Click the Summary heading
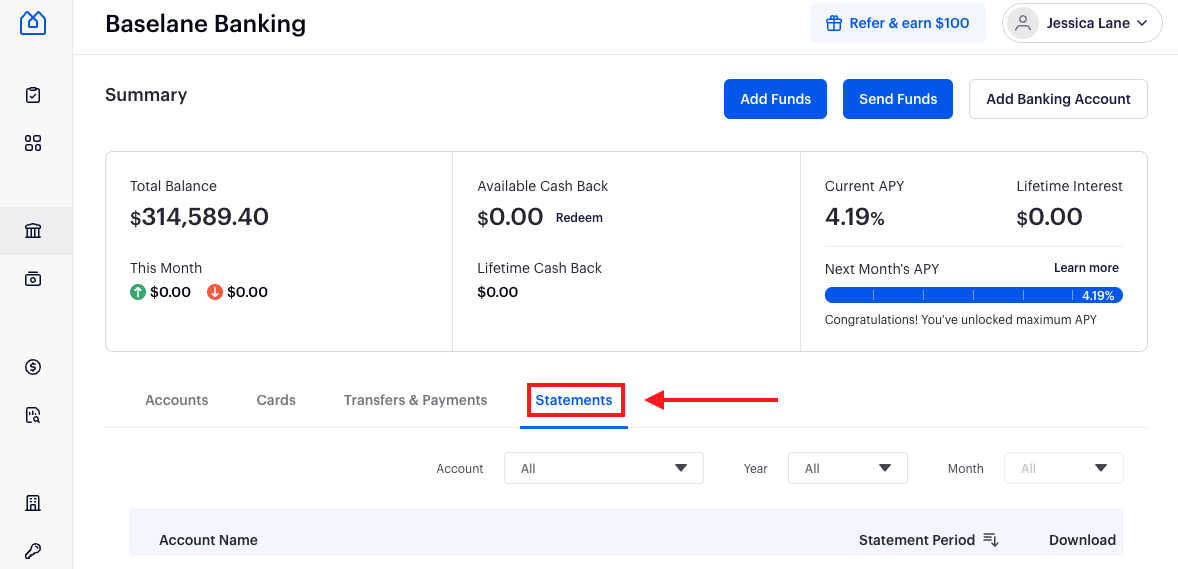This screenshot has width=1178, height=569. pyautogui.click(x=146, y=95)
